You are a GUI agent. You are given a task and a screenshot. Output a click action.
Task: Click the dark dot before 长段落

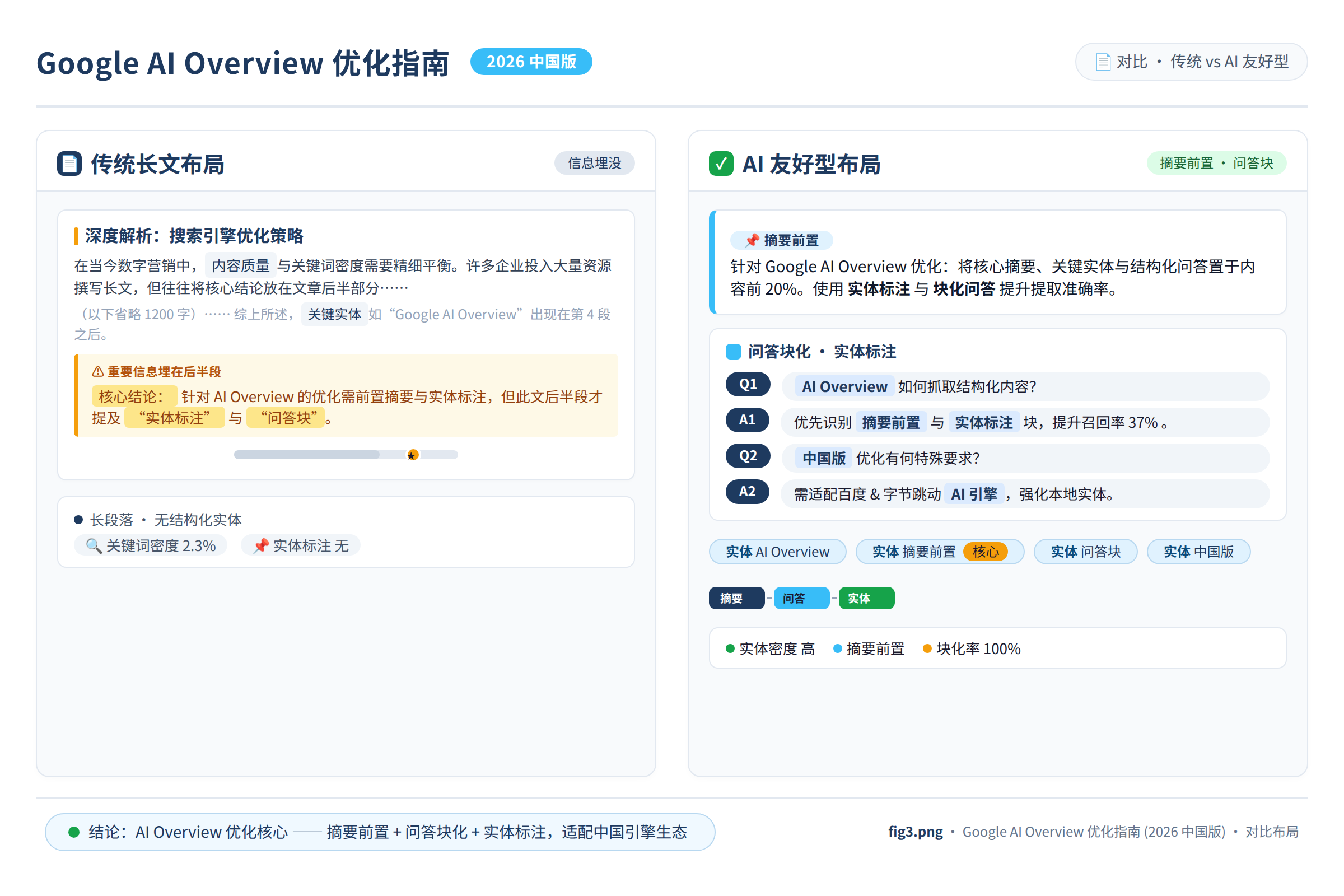pyautogui.click(x=79, y=520)
